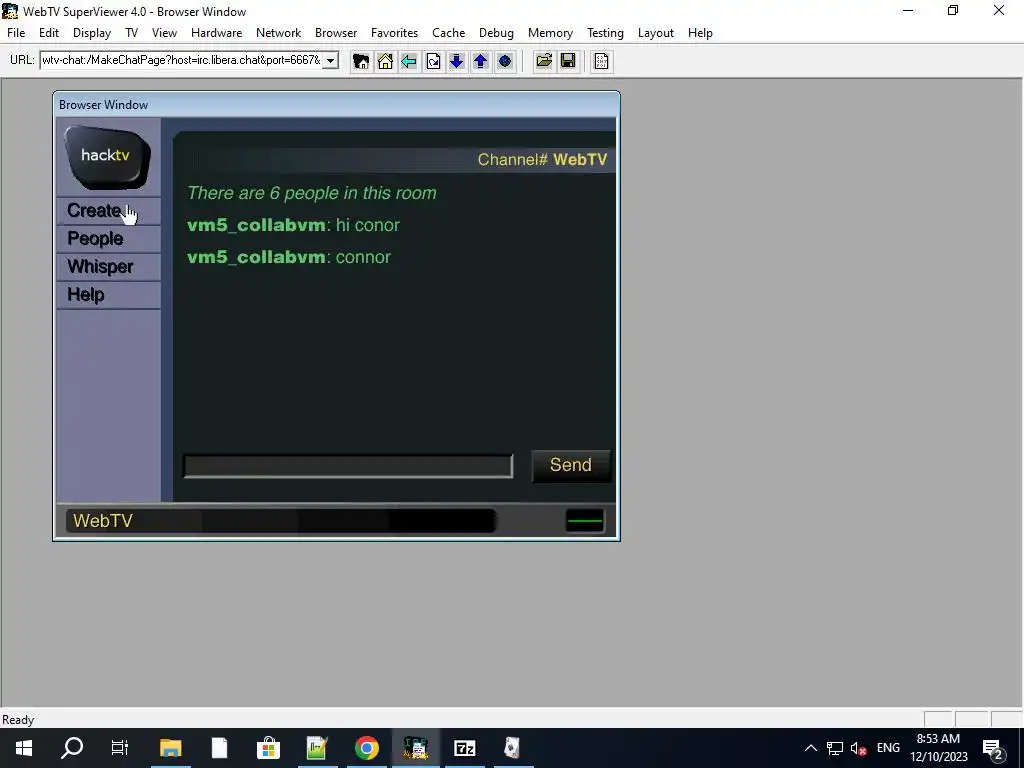Open the Testing menu

(x=605, y=33)
